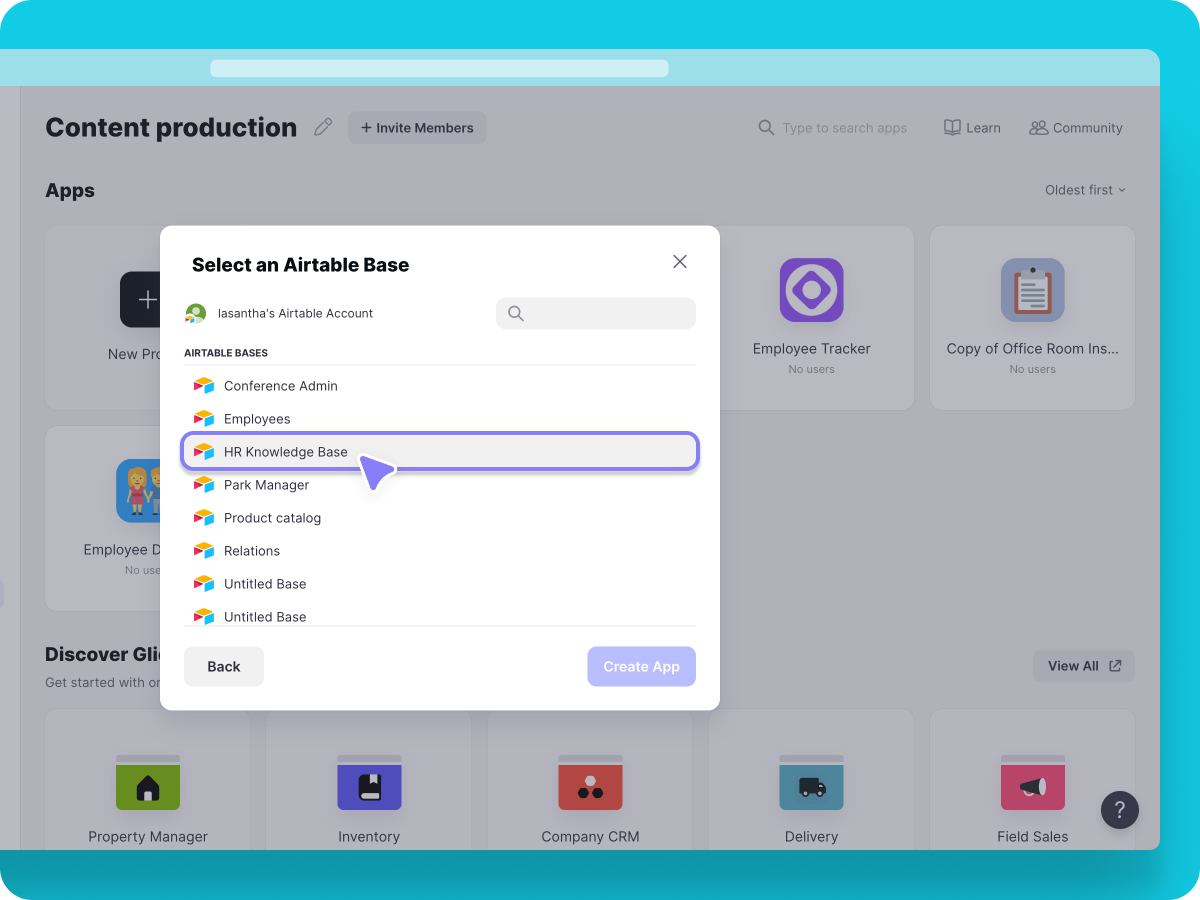Click the Community people icon
Screen dimensions: 1200x900
tap(1039, 128)
